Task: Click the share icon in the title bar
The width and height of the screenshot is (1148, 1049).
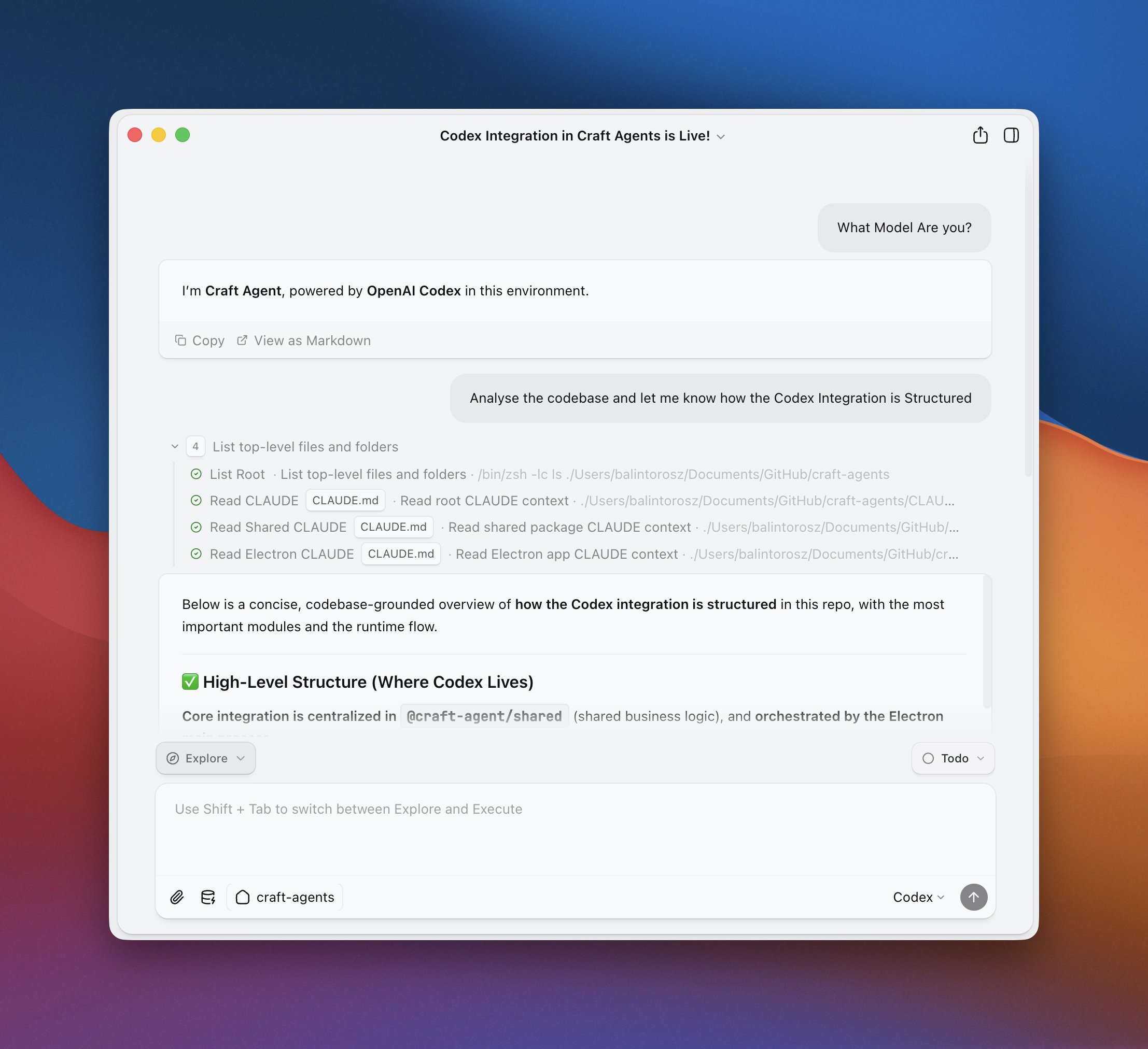Action: (x=980, y=135)
